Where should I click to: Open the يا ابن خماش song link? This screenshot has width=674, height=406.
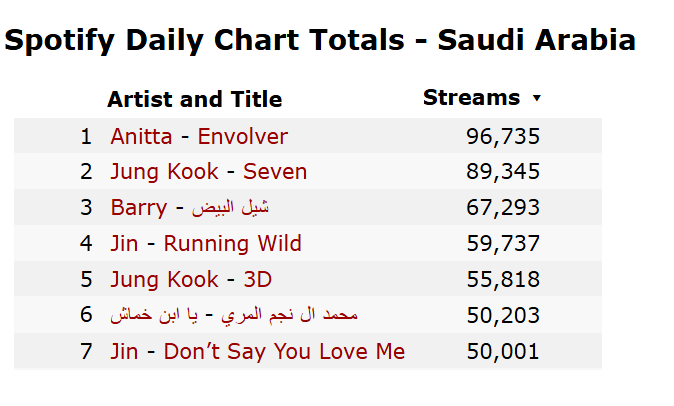pyautogui.click(x=154, y=315)
